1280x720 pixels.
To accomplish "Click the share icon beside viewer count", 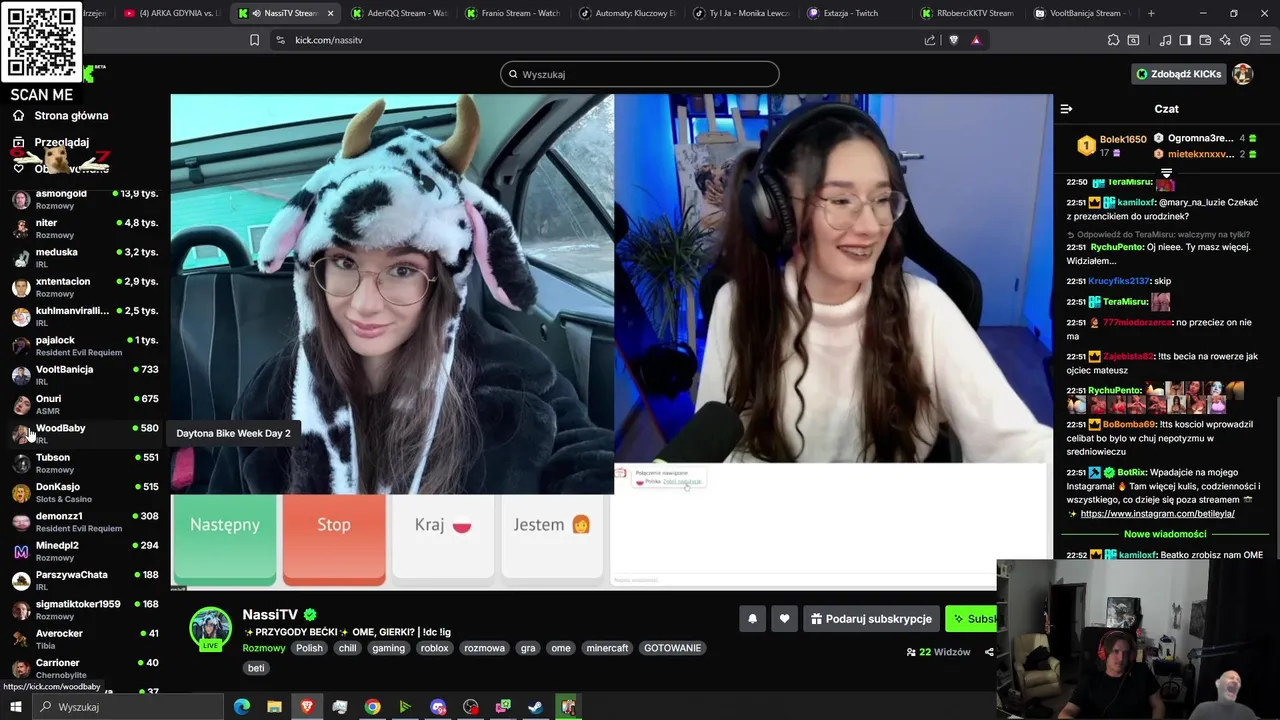I will 989,652.
